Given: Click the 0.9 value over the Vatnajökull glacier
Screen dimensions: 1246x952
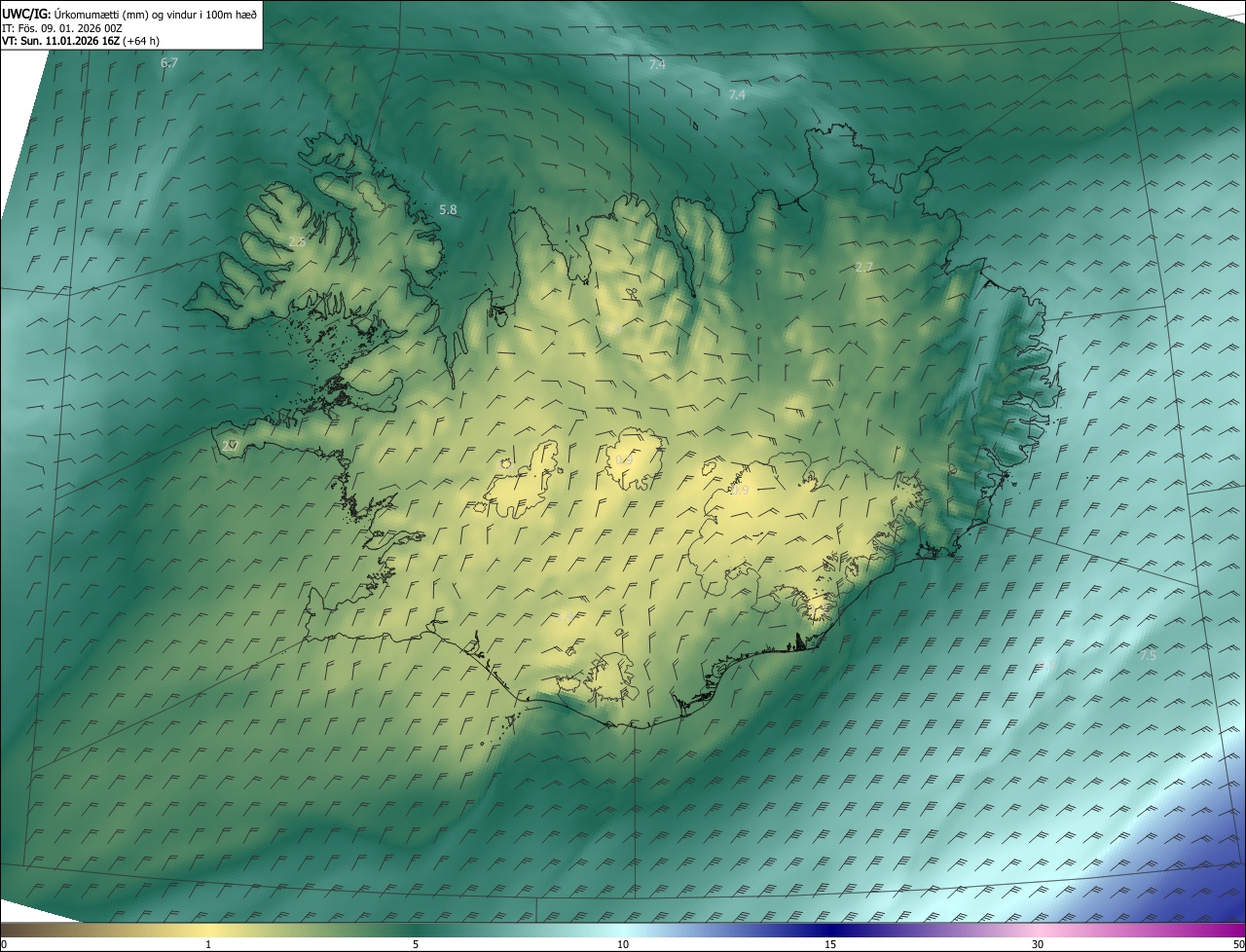Looking at the screenshot, I should (x=739, y=491).
